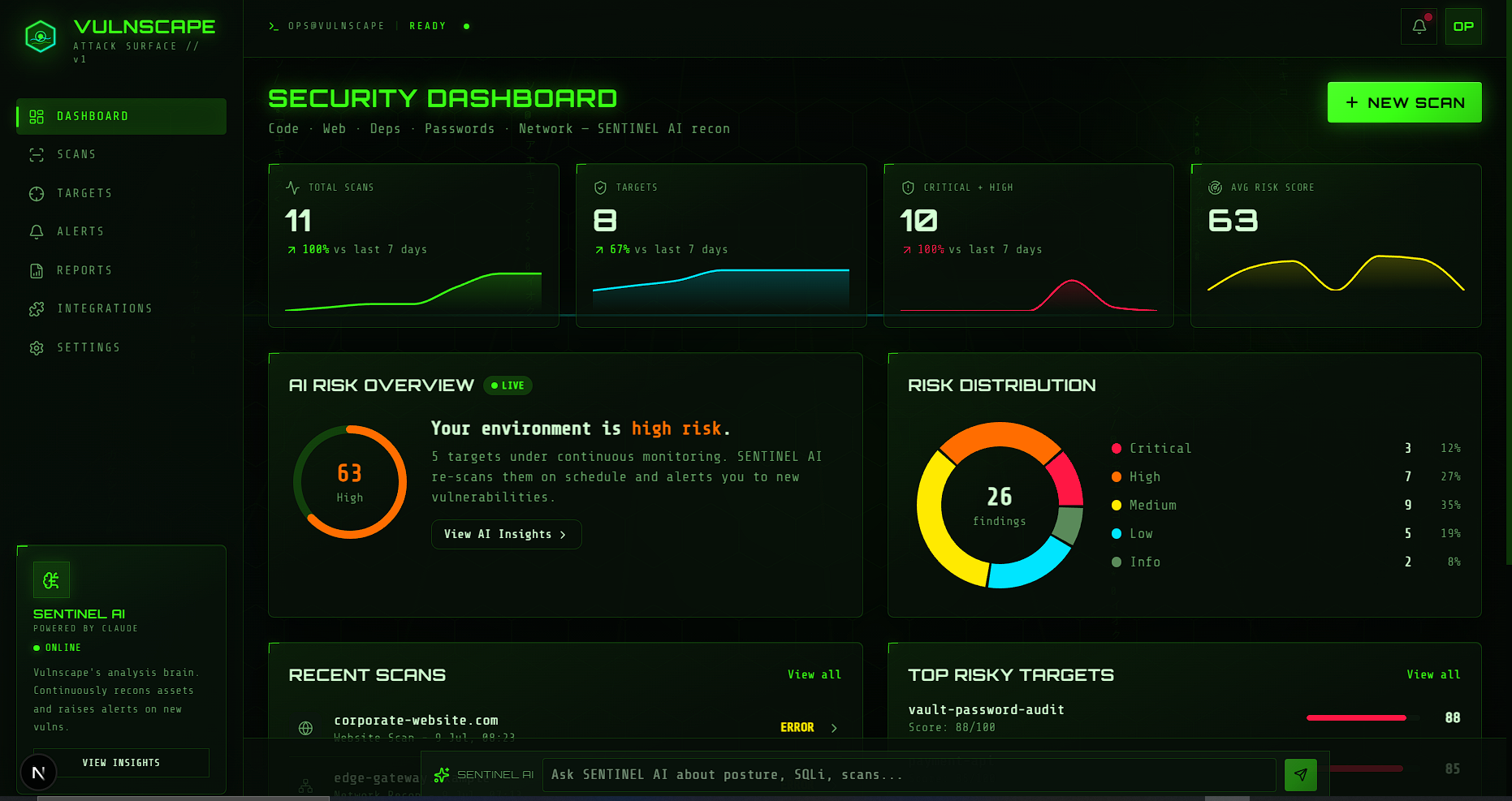Click the 63 High risk gauge

click(350, 482)
